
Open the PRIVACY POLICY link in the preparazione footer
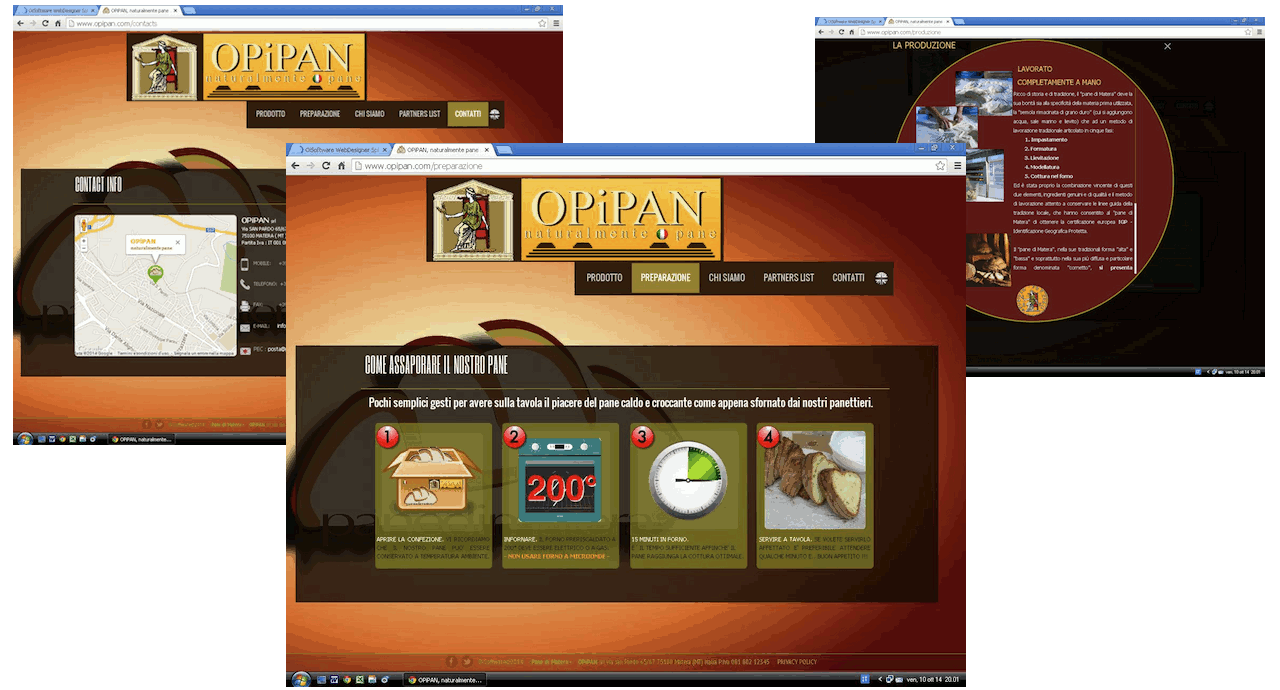[797, 662]
